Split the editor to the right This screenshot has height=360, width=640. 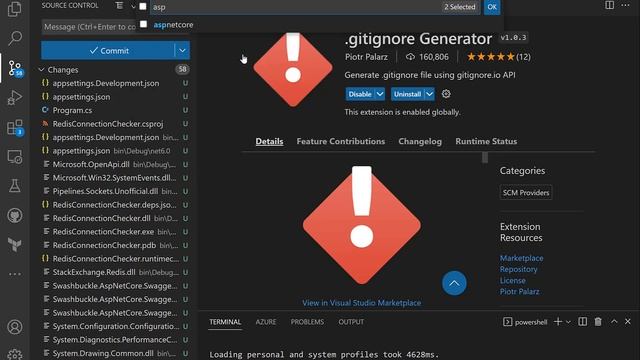(x=609, y=5)
